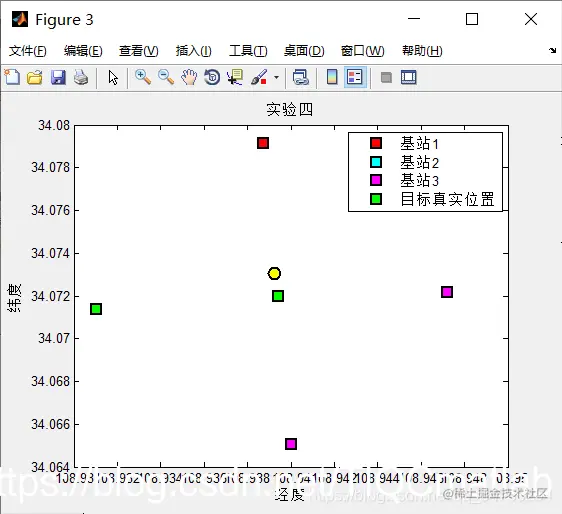The width and height of the screenshot is (562, 514).
Task: Select the 基站2 legend label
Action: (x=419, y=162)
